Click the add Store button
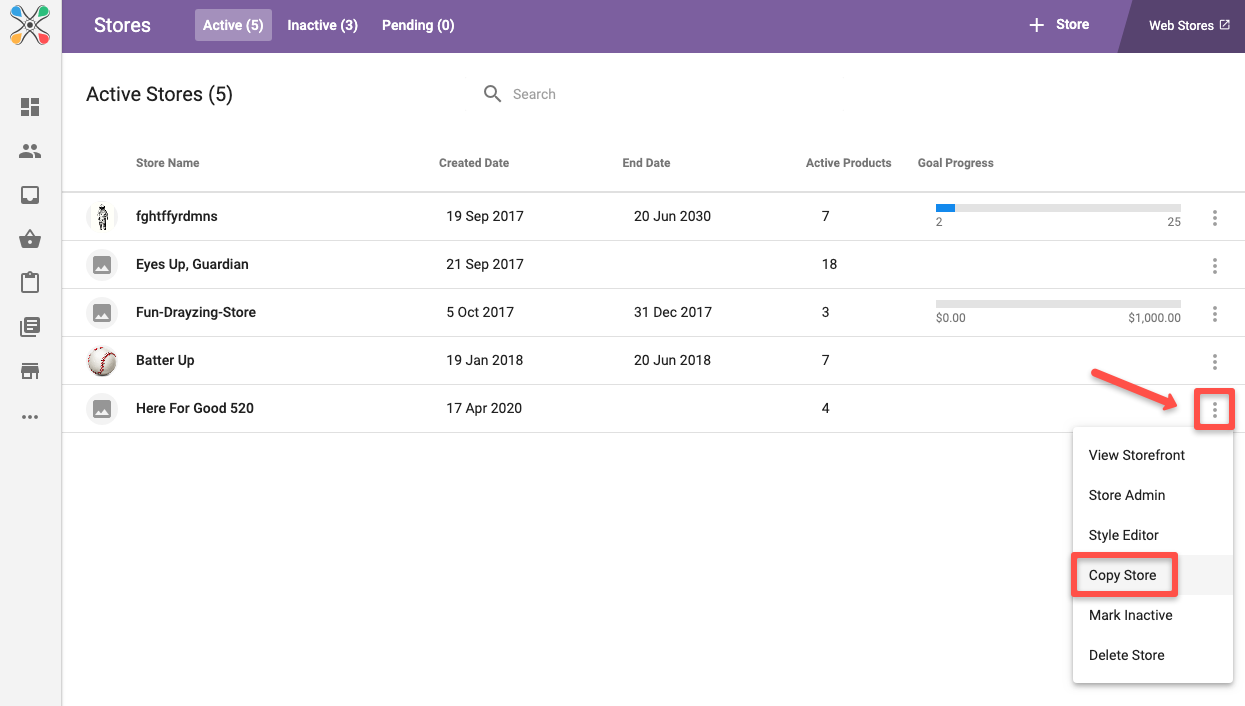 pos(1059,25)
